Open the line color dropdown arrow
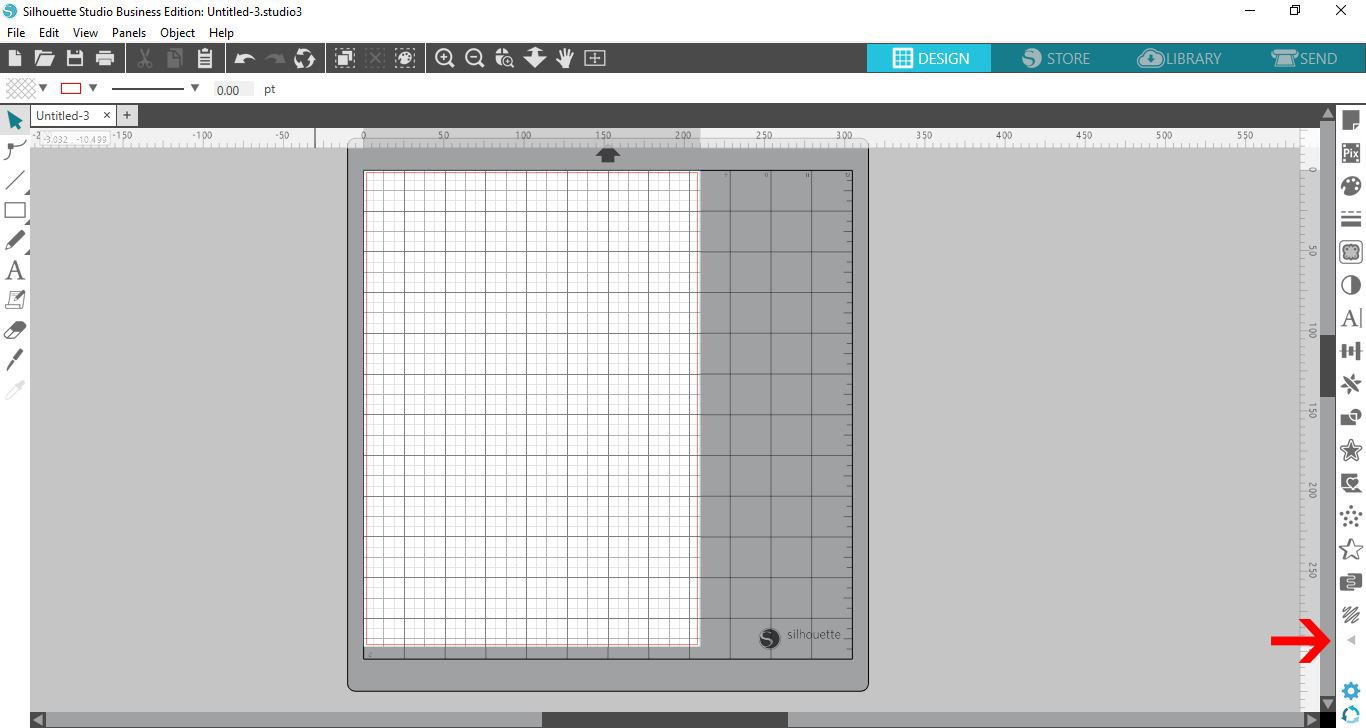The width and height of the screenshot is (1366, 728). [93, 88]
